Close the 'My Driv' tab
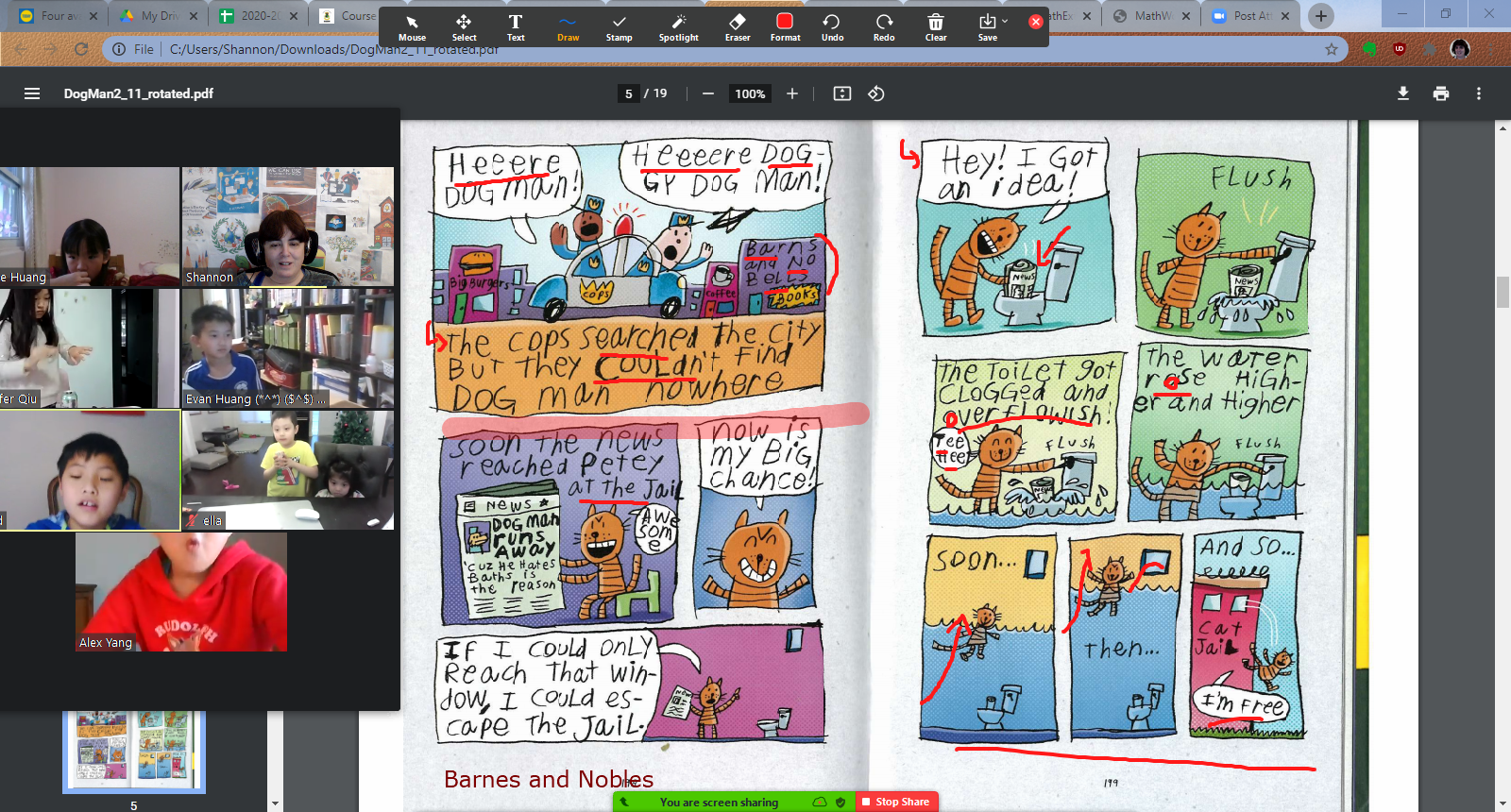 click(193, 16)
